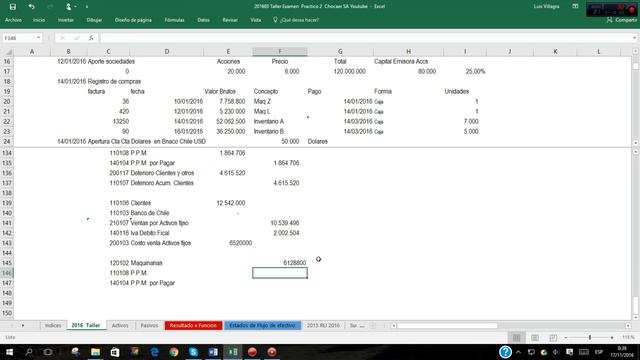Click the cancel X icon in formula bar
The height and width of the screenshot is (360, 640).
[x=62, y=38]
